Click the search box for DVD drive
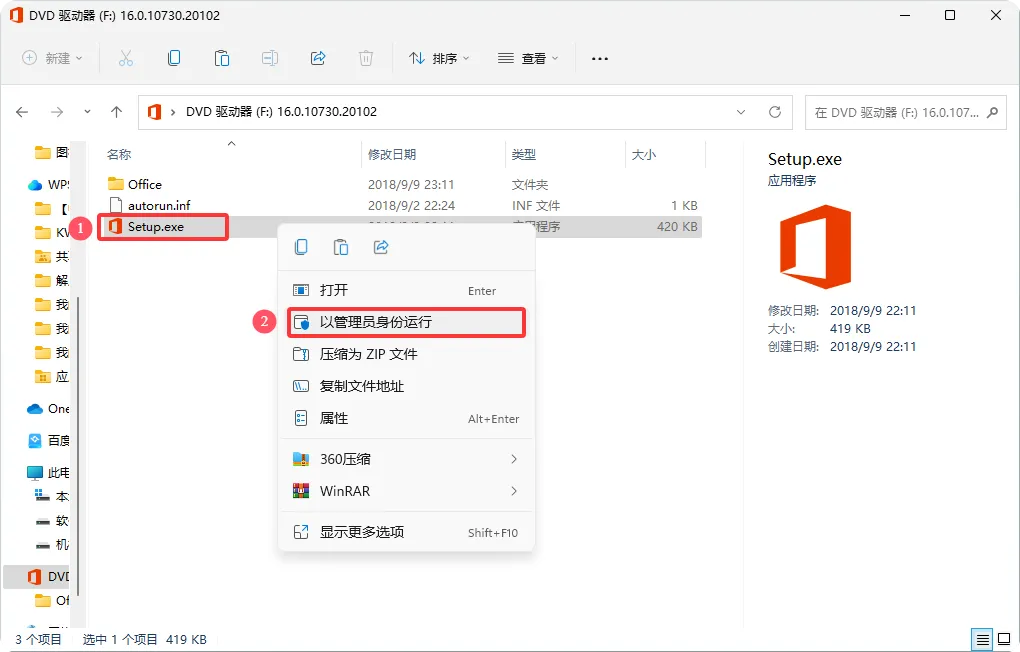The image size is (1020, 652). [906, 112]
